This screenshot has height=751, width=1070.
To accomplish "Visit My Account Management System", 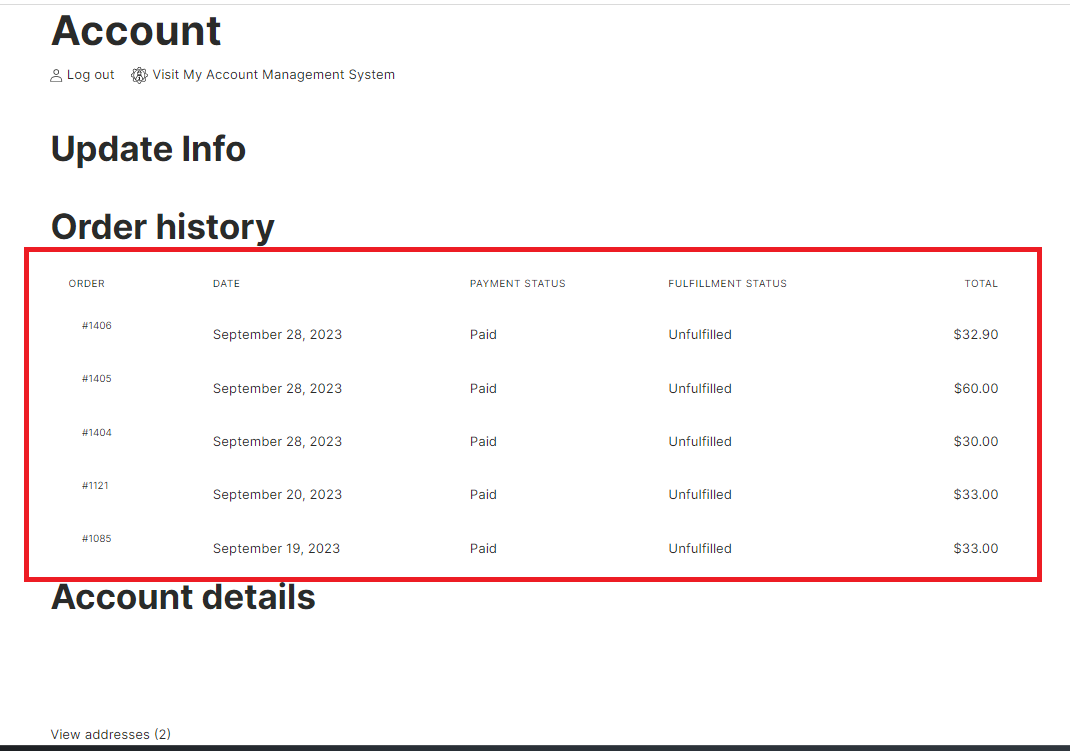I will point(273,74).
